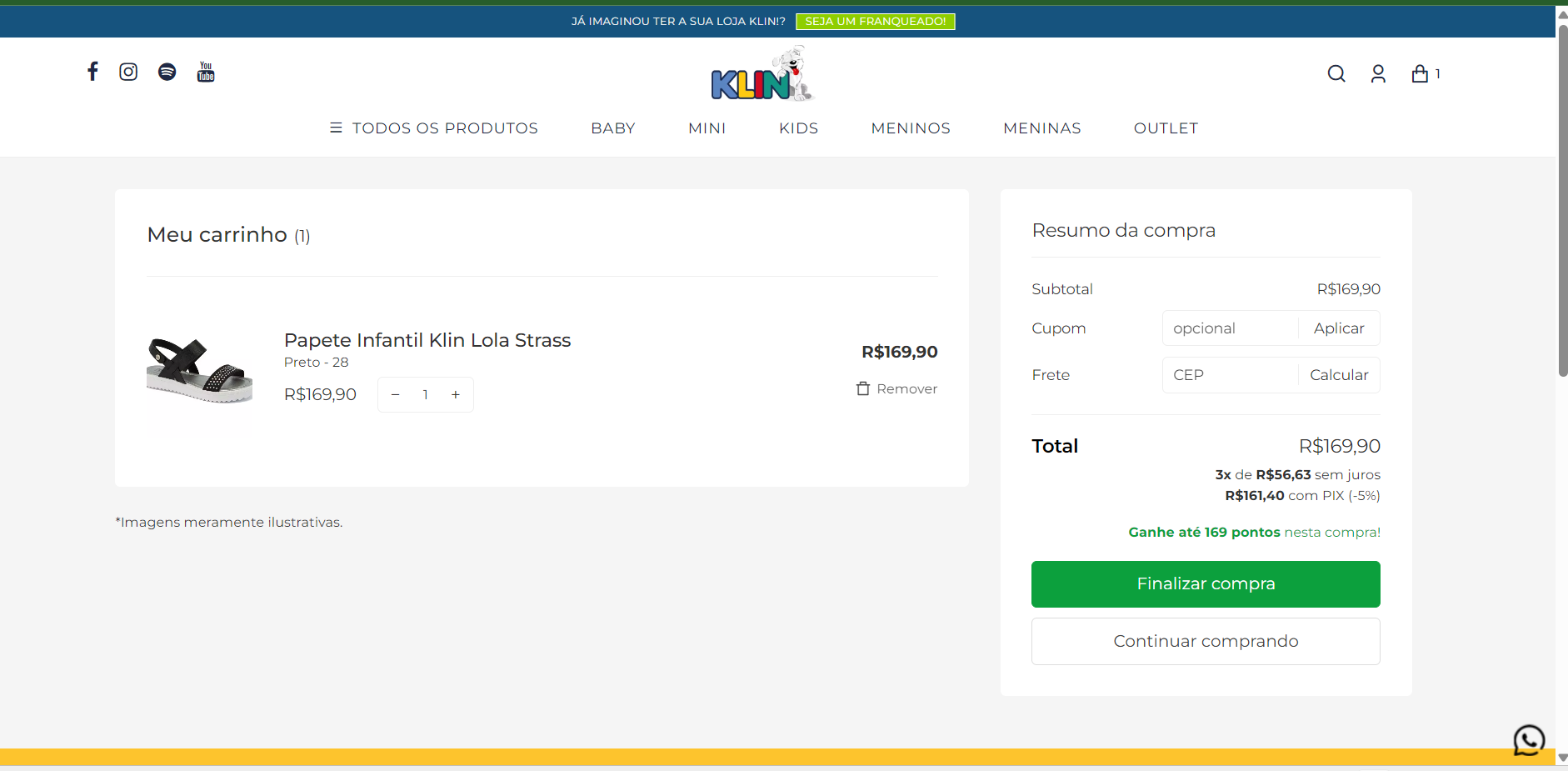The image size is (1568, 771).
Task: Go to the Outlet menu item
Action: click(x=1166, y=128)
